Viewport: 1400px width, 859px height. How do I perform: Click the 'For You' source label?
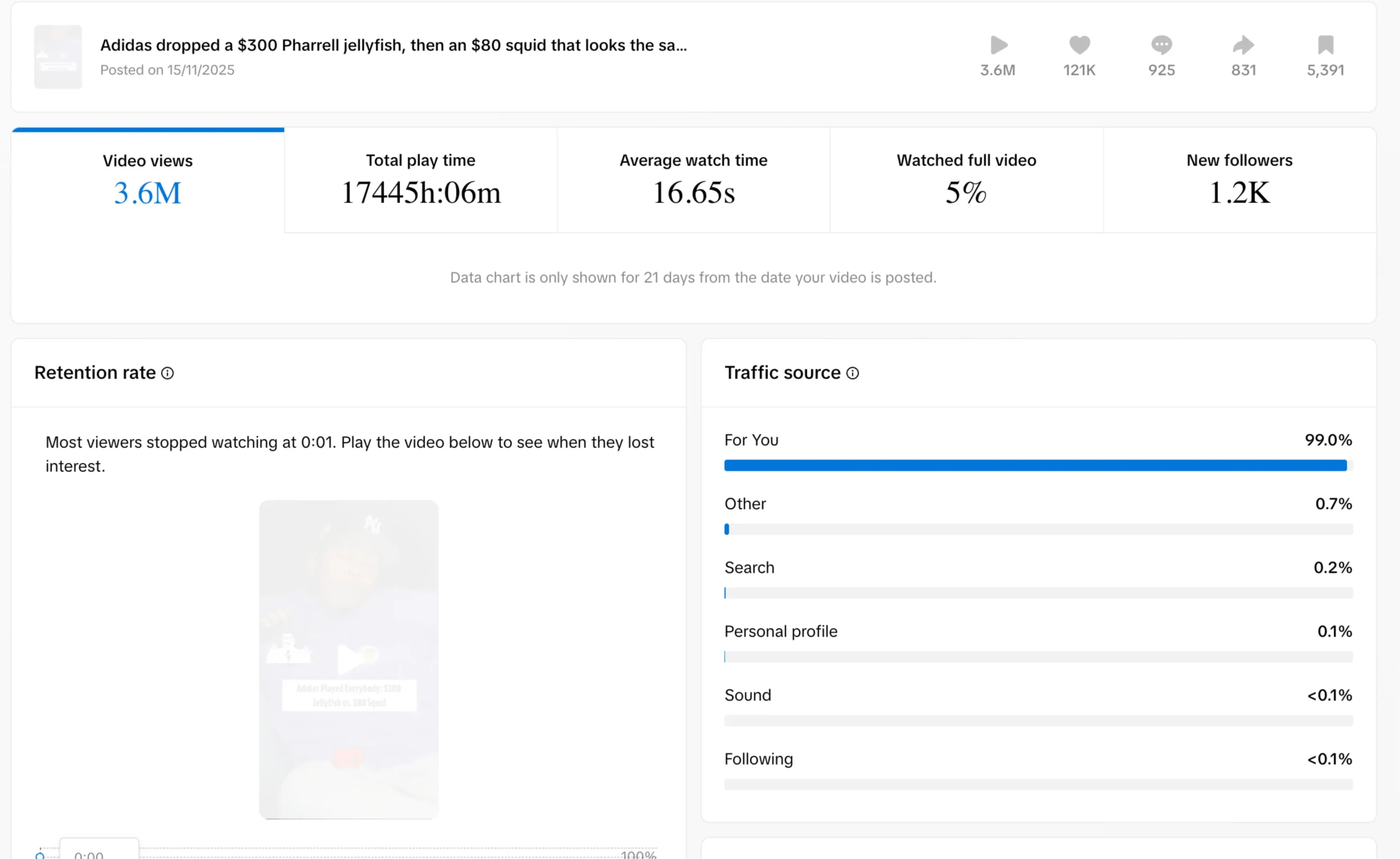[x=751, y=440]
